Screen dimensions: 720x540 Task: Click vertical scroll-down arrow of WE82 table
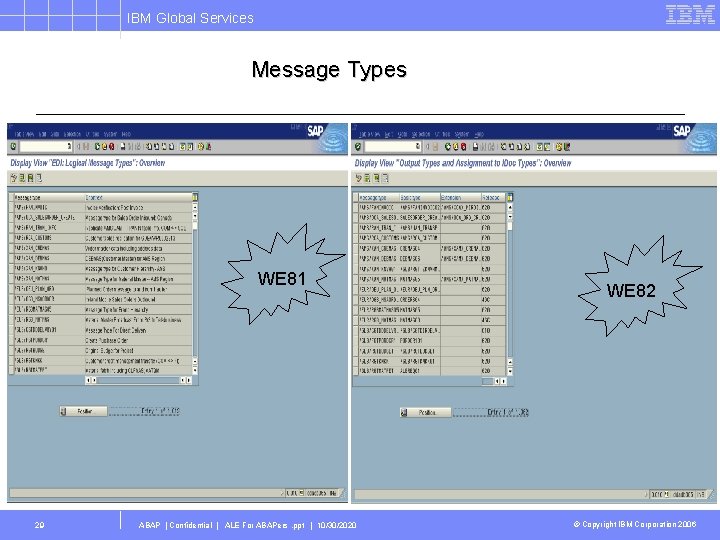point(510,371)
